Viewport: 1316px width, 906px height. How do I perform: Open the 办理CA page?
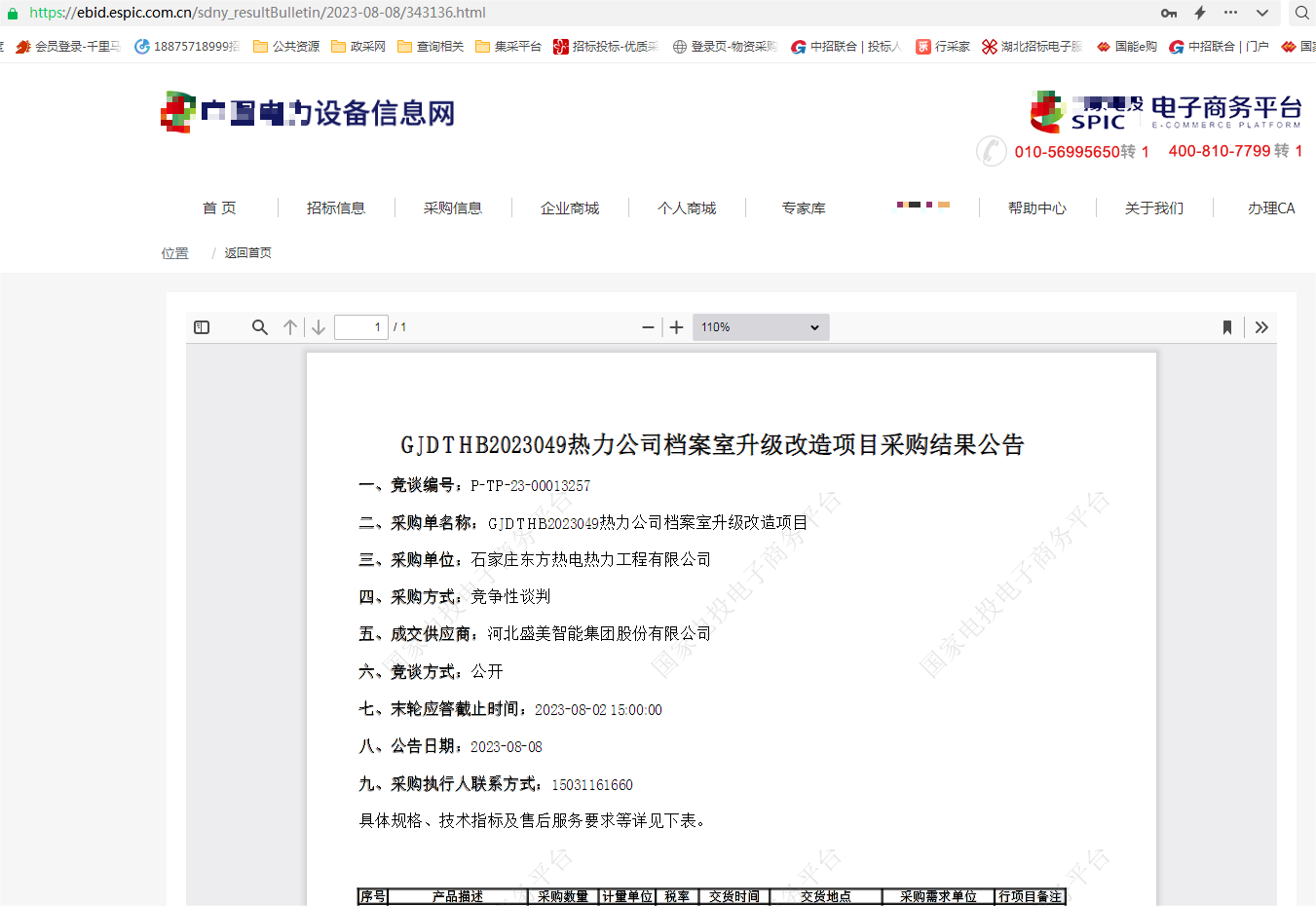[x=1271, y=208]
